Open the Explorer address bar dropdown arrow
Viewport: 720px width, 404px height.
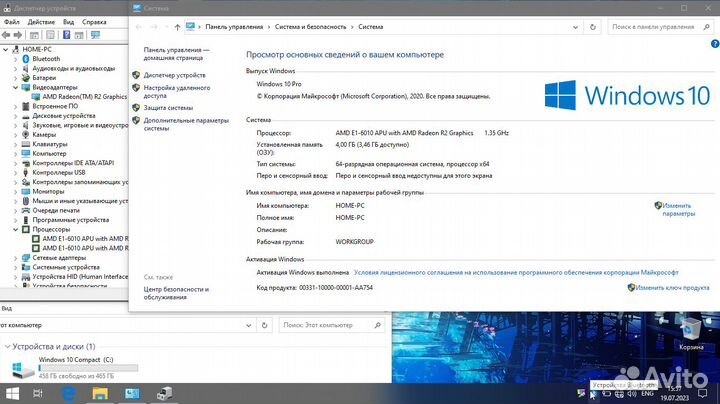click(x=248, y=325)
